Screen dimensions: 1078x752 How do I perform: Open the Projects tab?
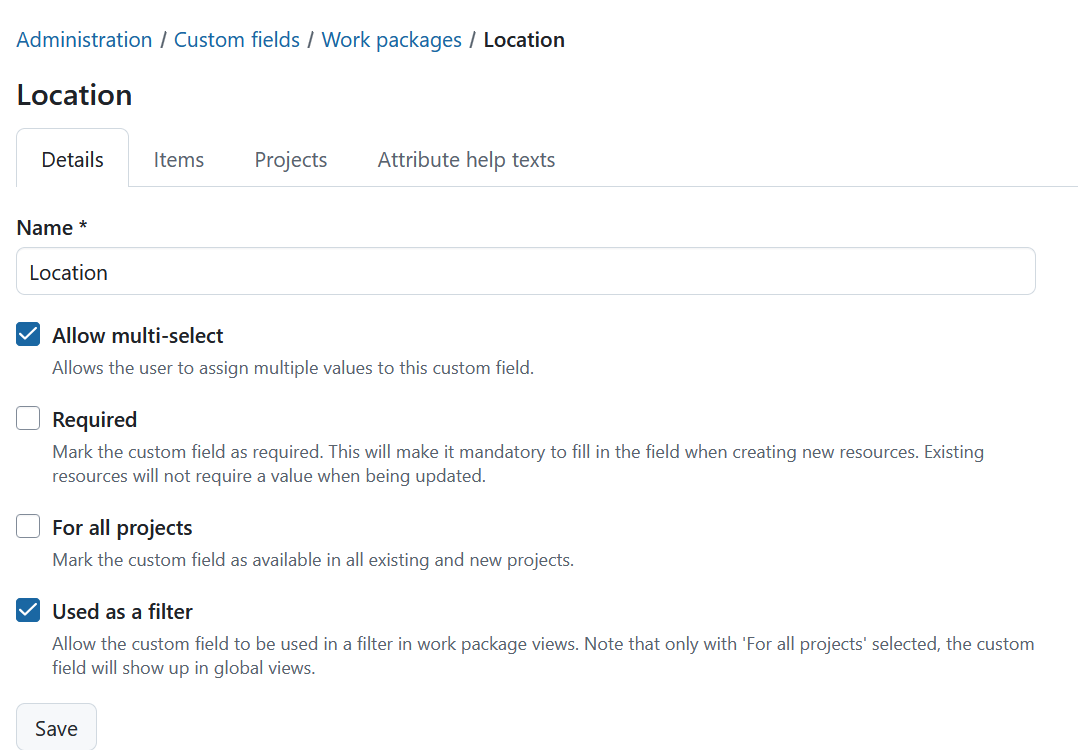point(290,159)
